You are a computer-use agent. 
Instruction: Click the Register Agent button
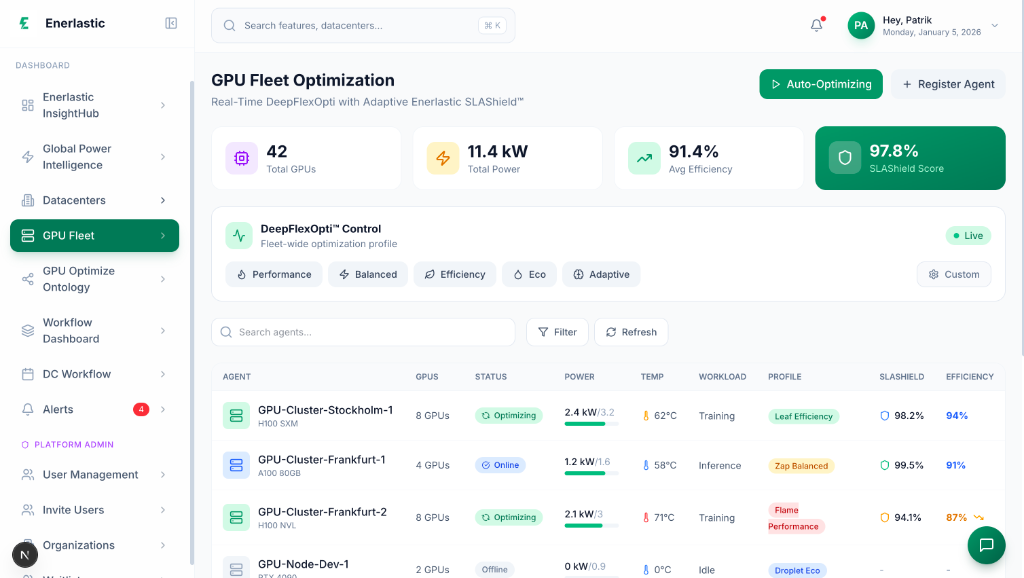click(948, 84)
